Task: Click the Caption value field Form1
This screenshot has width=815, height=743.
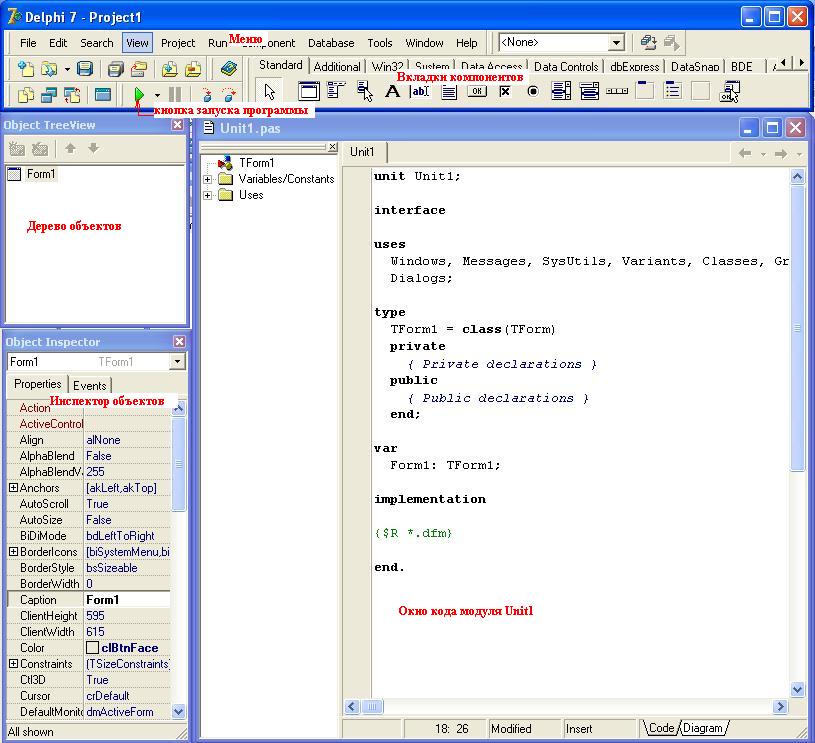Action: click(127, 599)
